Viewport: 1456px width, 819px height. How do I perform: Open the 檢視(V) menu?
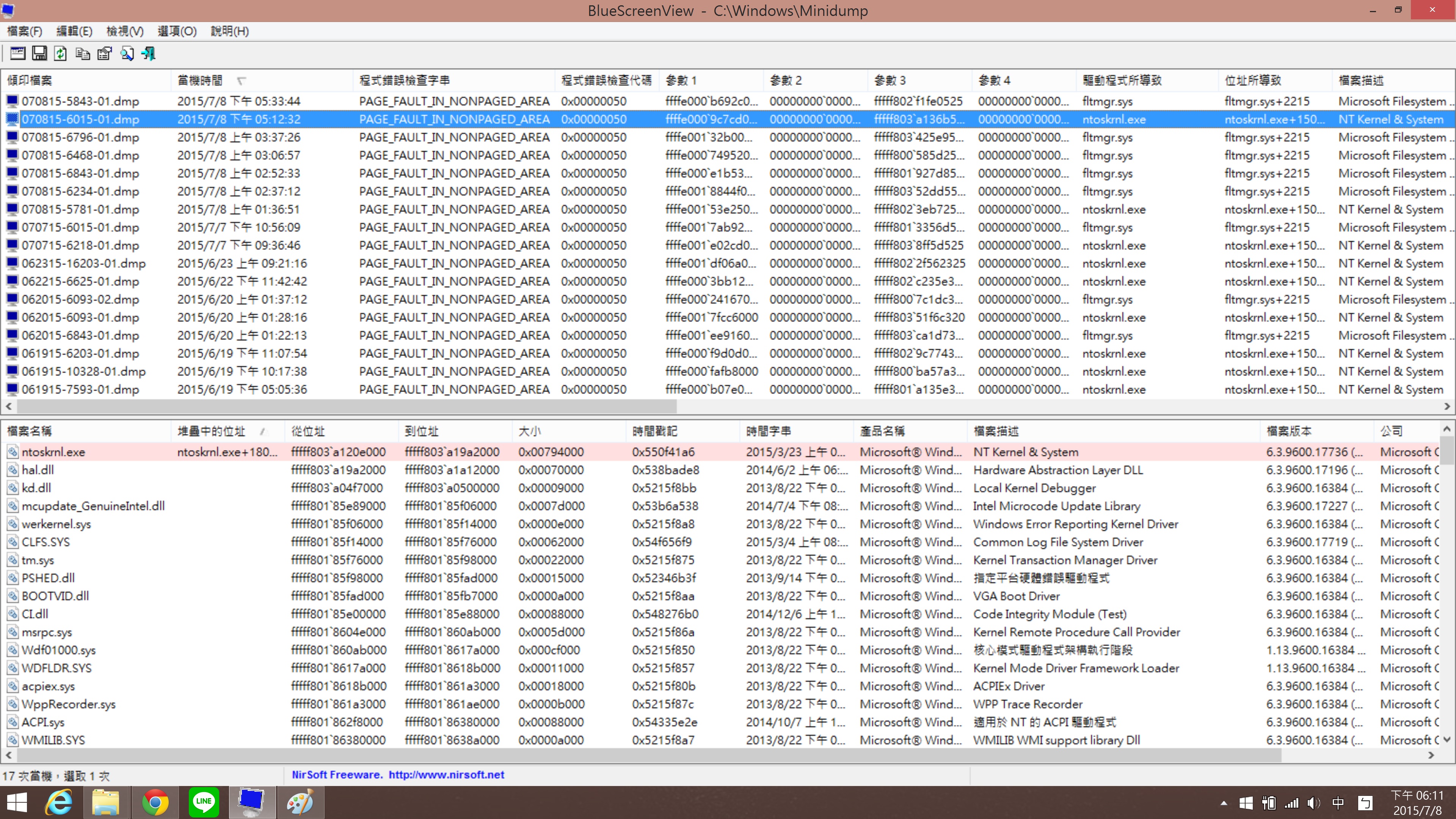(x=125, y=31)
